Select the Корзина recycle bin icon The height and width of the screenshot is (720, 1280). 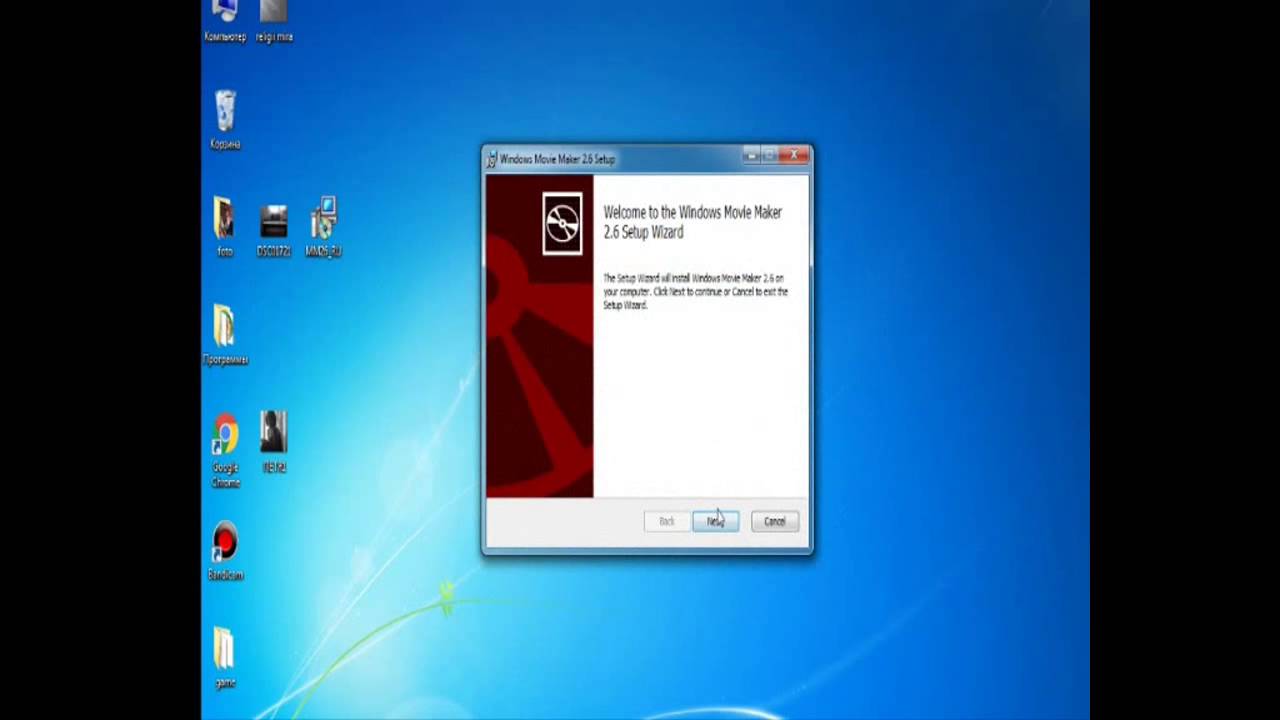225,119
